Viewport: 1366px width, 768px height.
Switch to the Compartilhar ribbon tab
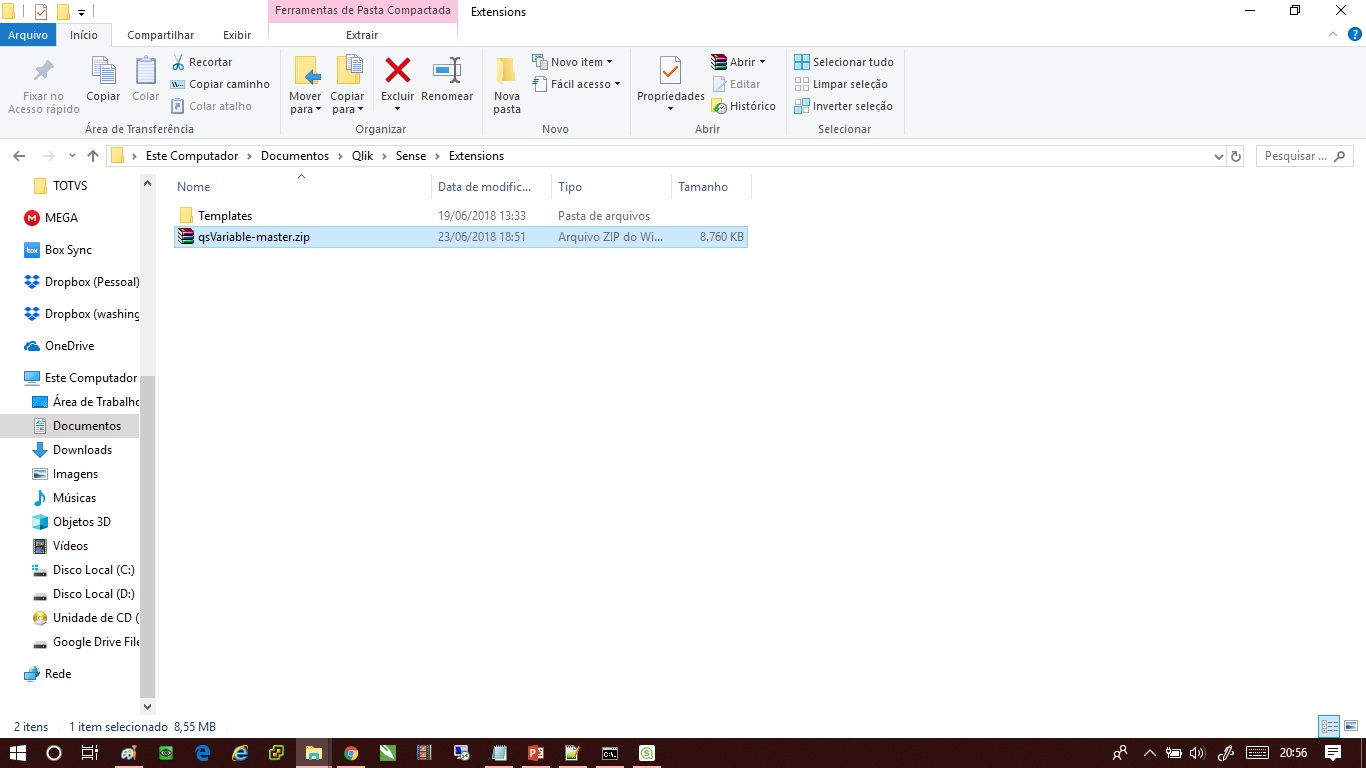[161, 35]
